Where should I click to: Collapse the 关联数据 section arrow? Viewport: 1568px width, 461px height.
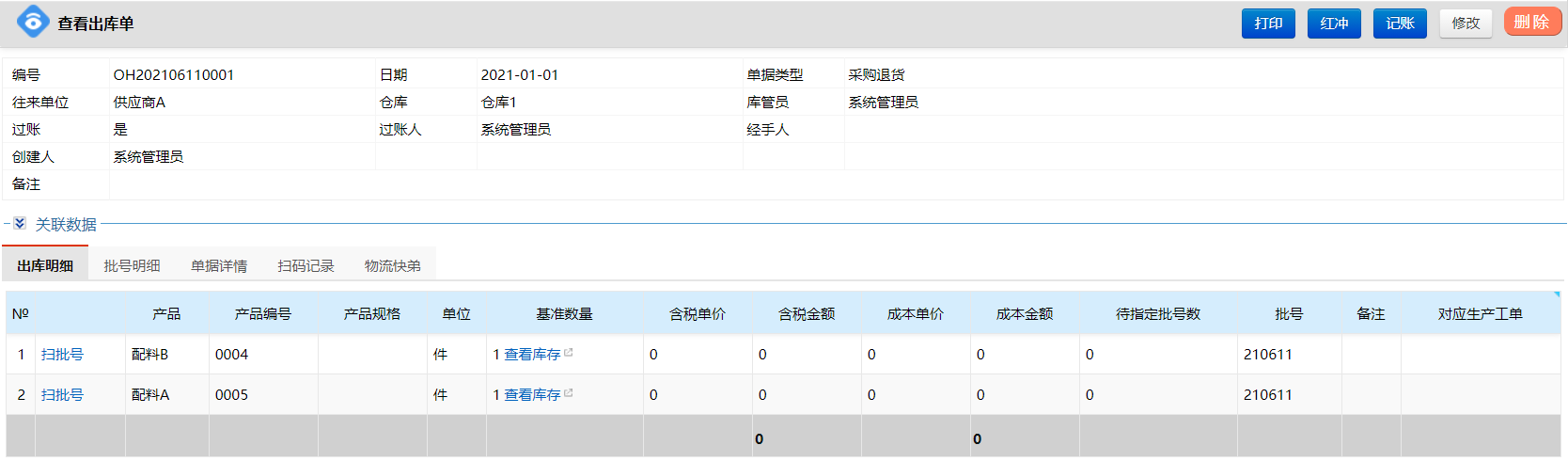(x=20, y=224)
